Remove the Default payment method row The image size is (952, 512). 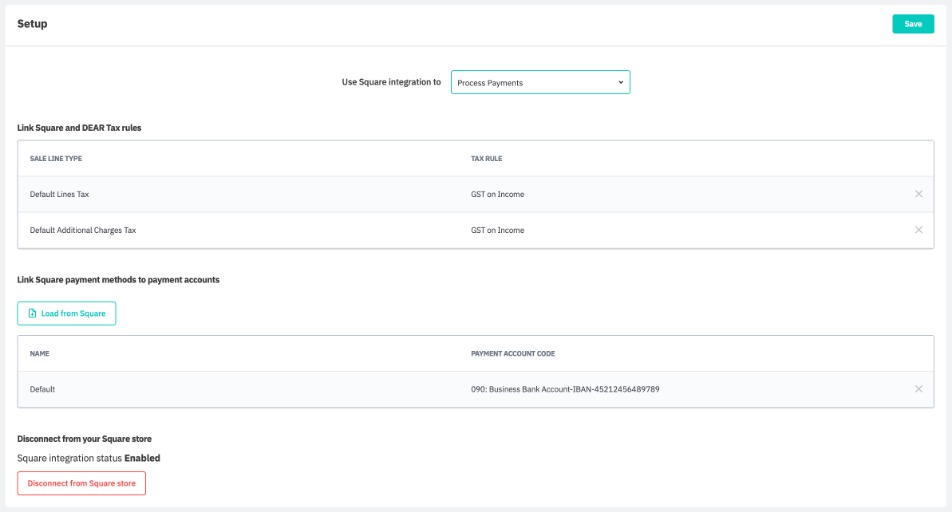pyautogui.click(x=918, y=389)
